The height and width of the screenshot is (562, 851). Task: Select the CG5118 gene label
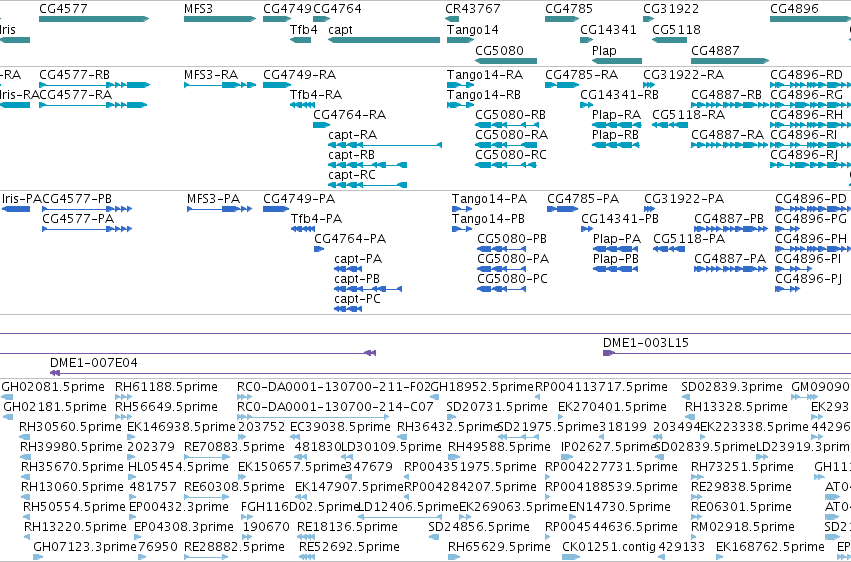point(676,29)
